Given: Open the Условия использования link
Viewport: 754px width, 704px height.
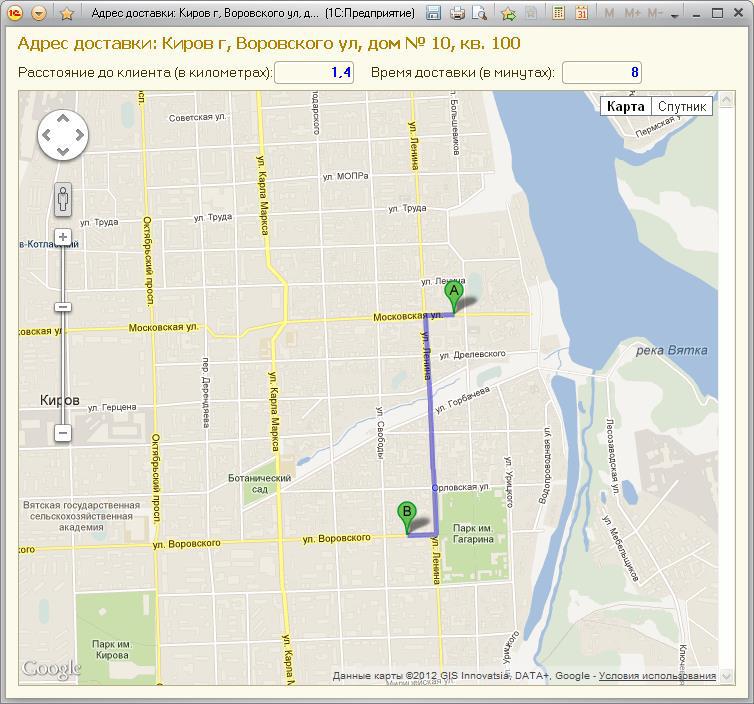Looking at the screenshot, I should pos(657,676).
